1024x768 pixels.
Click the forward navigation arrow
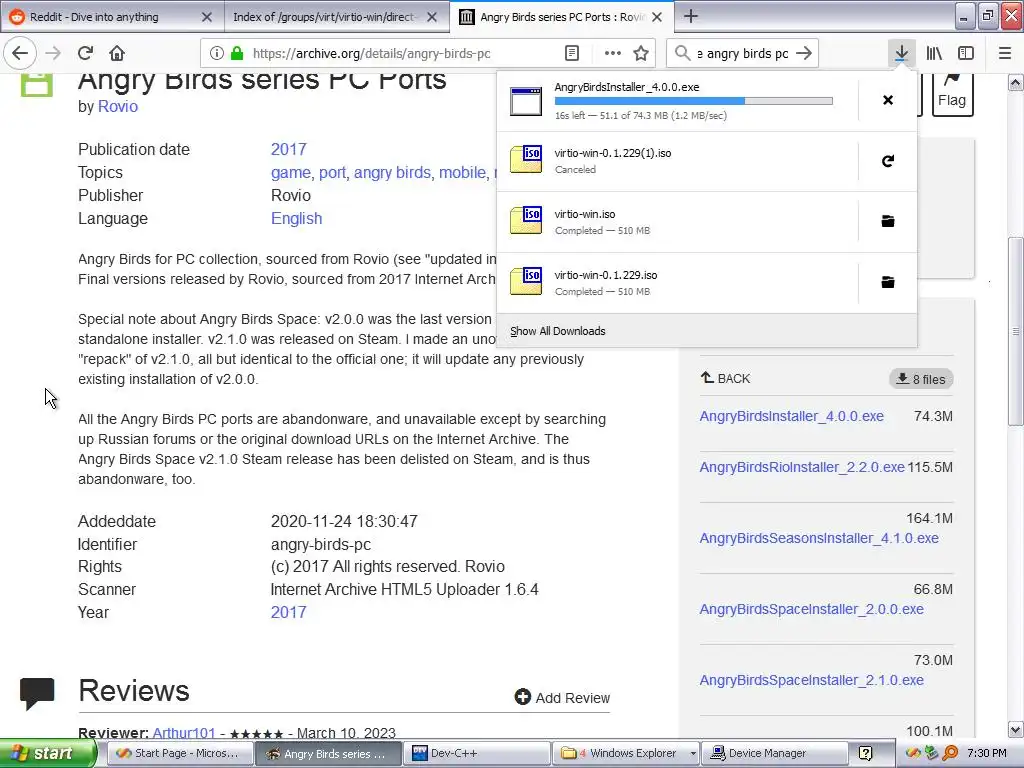(53, 53)
